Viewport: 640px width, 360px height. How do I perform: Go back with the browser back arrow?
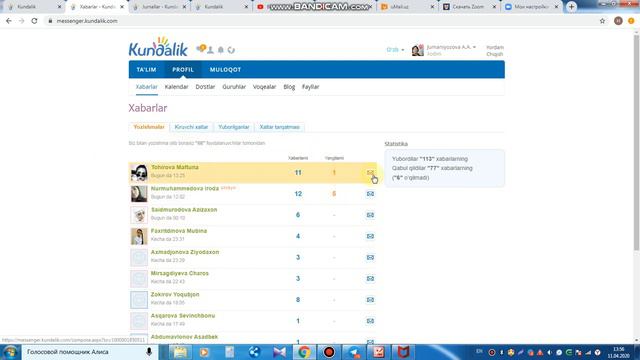coord(9,21)
